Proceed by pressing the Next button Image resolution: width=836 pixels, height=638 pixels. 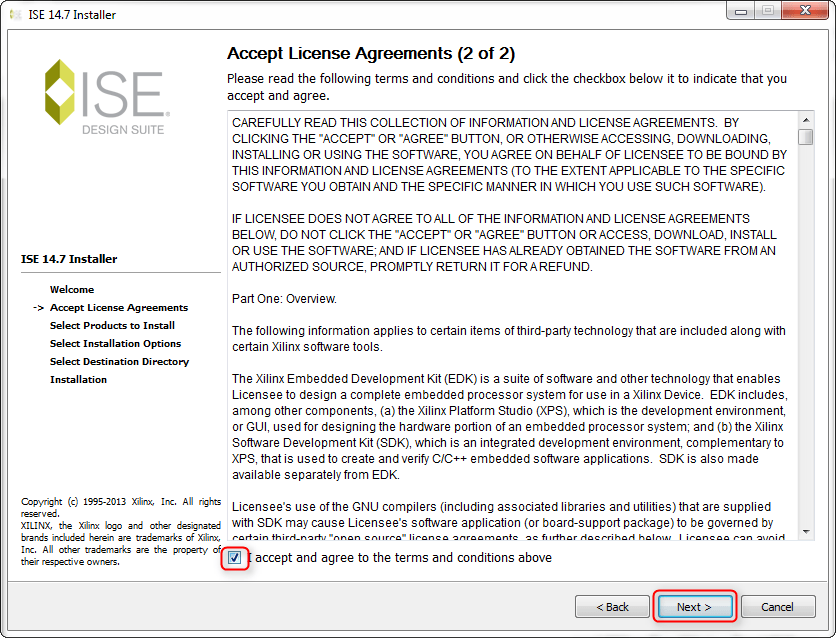(x=694, y=607)
